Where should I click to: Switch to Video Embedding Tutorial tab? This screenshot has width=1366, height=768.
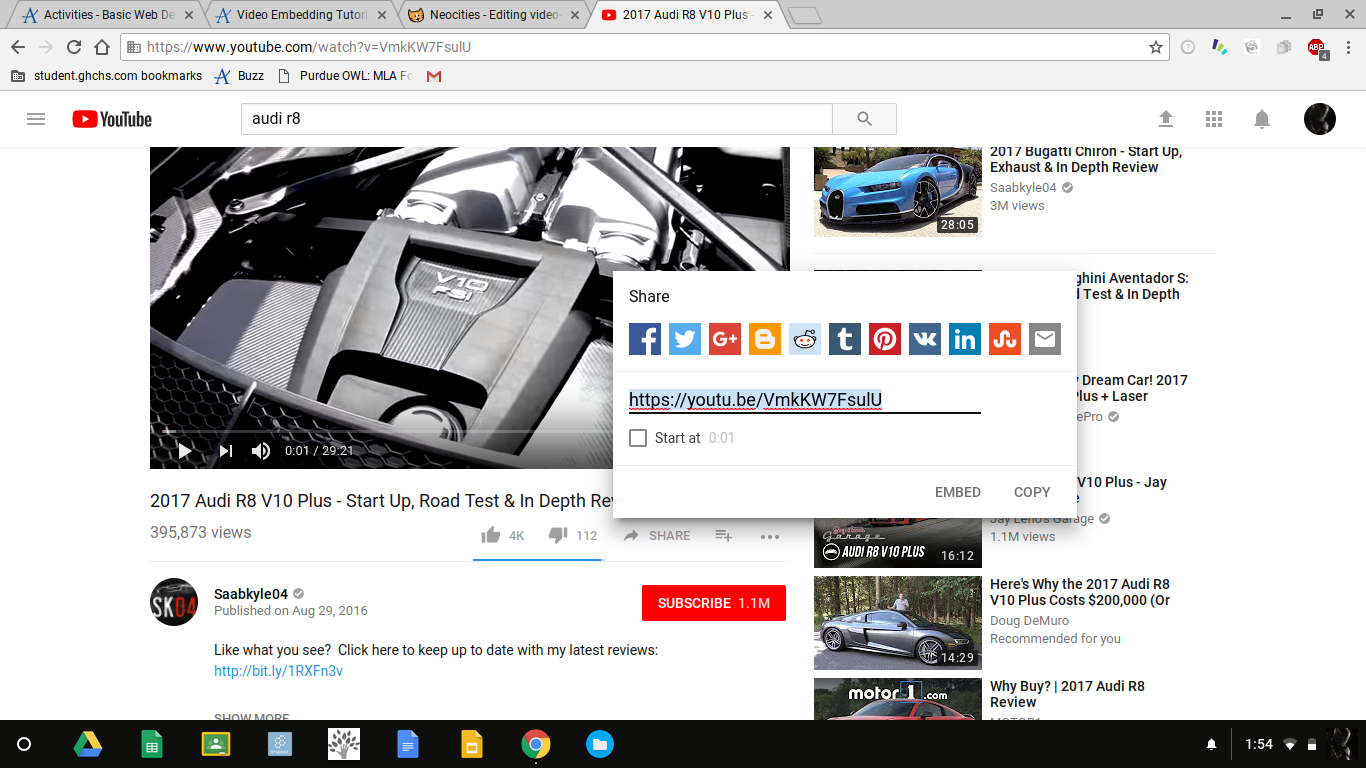coord(300,15)
